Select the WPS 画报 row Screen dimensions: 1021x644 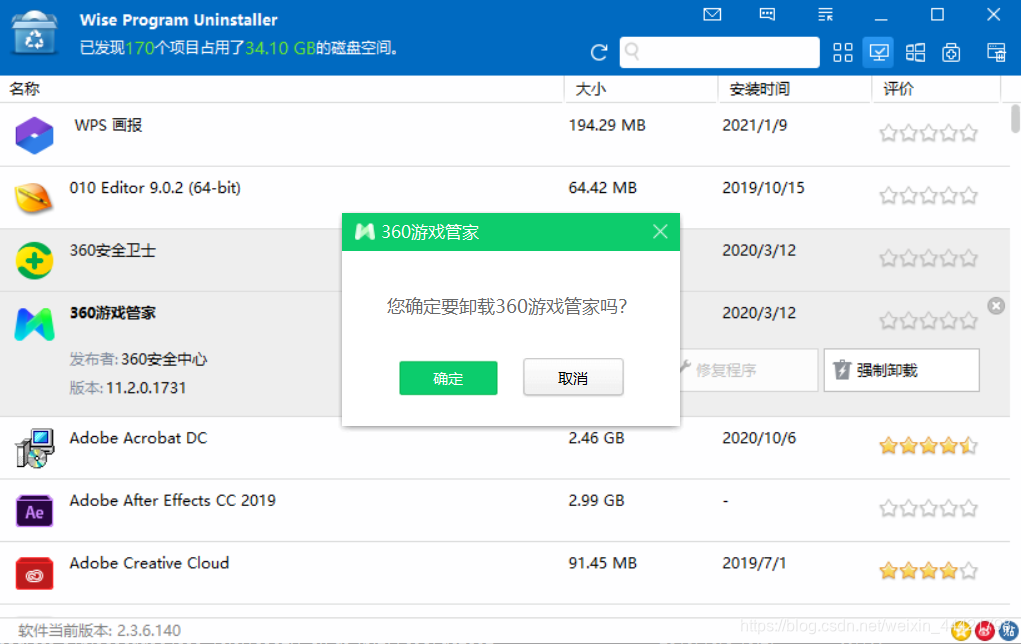tap(505, 134)
